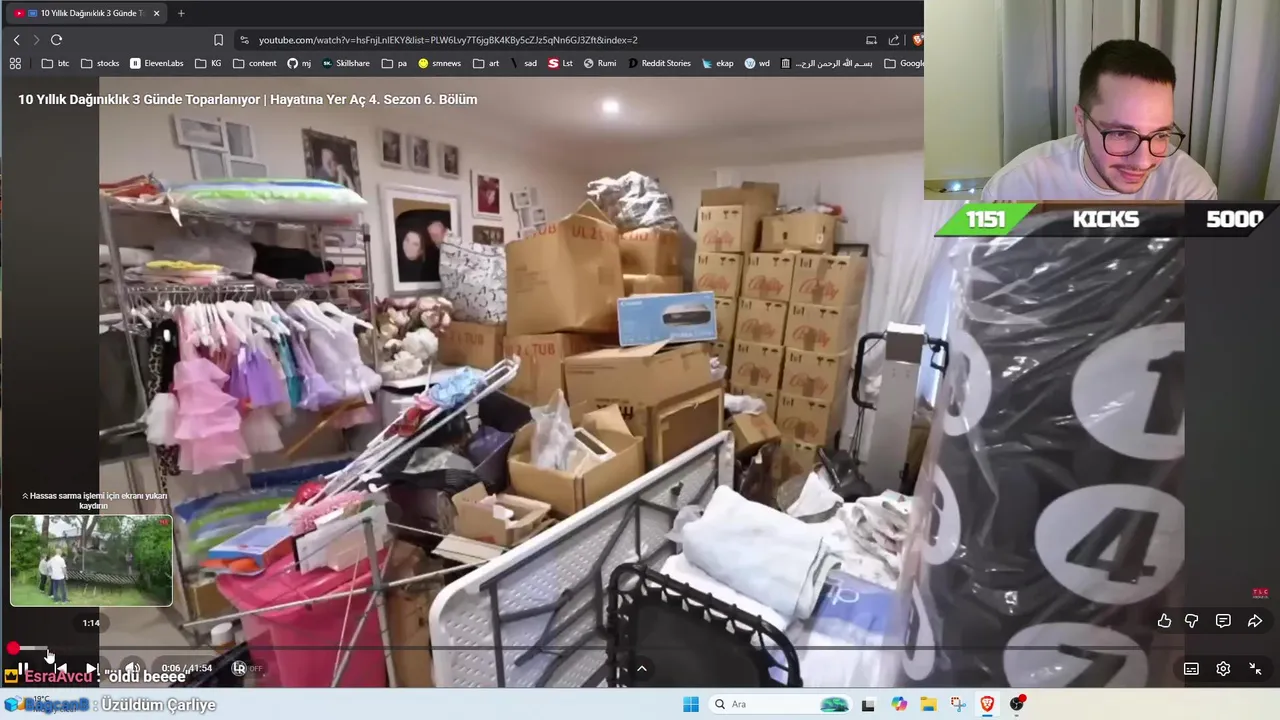Open the apps grid in bookmarks bar
Image resolution: width=1280 pixels, height=720 pixels.
[x=15, y=63]
